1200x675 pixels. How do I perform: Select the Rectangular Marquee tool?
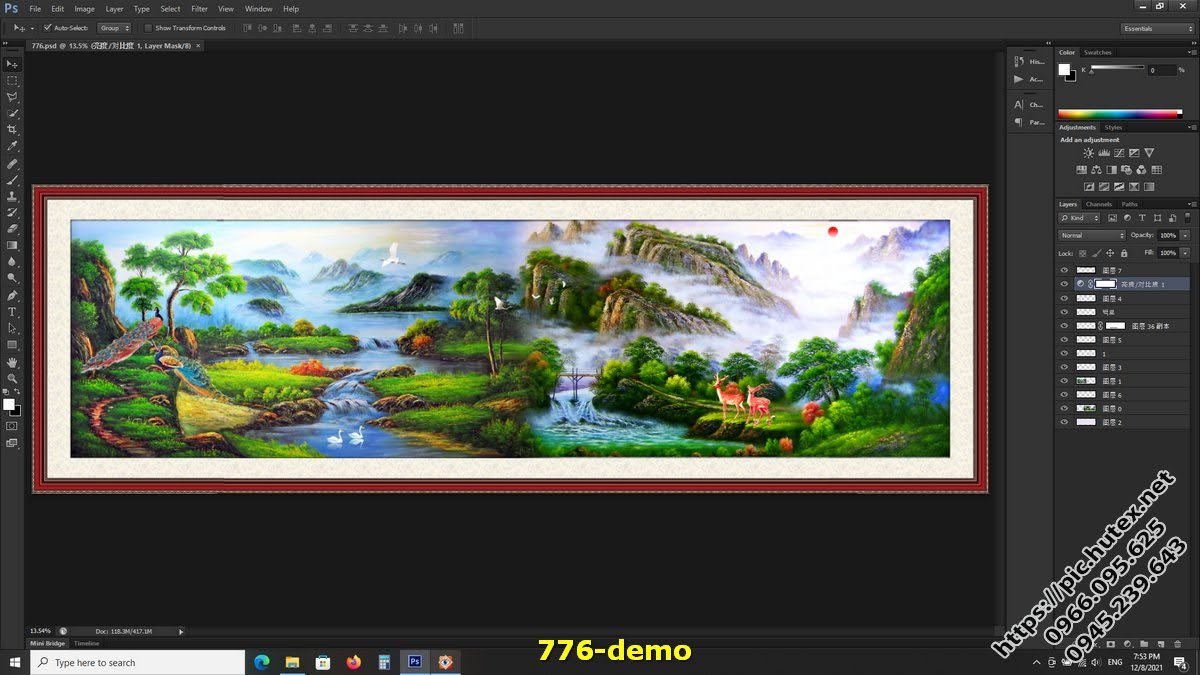(12, 80)
